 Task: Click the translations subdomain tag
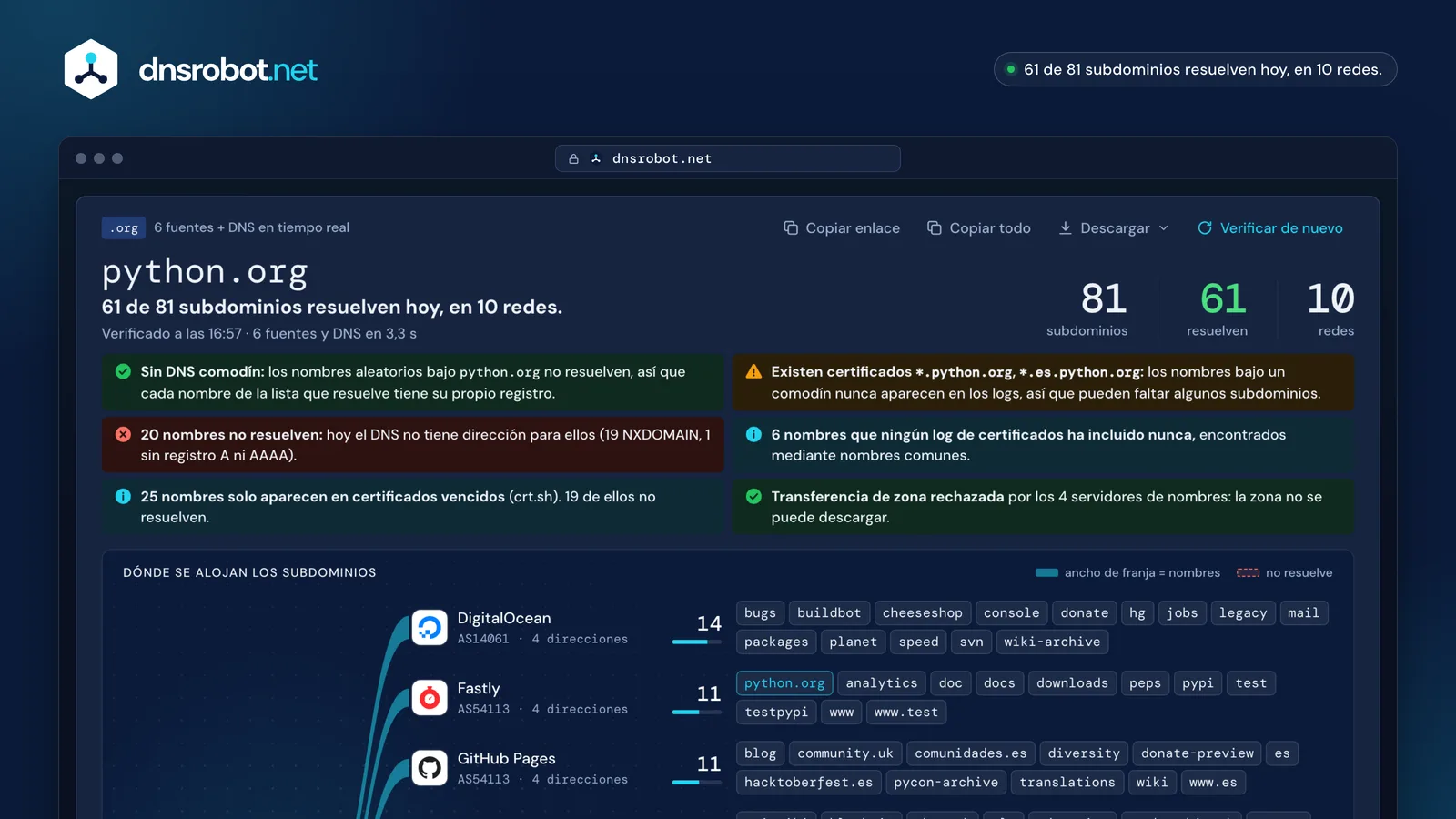1067,783
